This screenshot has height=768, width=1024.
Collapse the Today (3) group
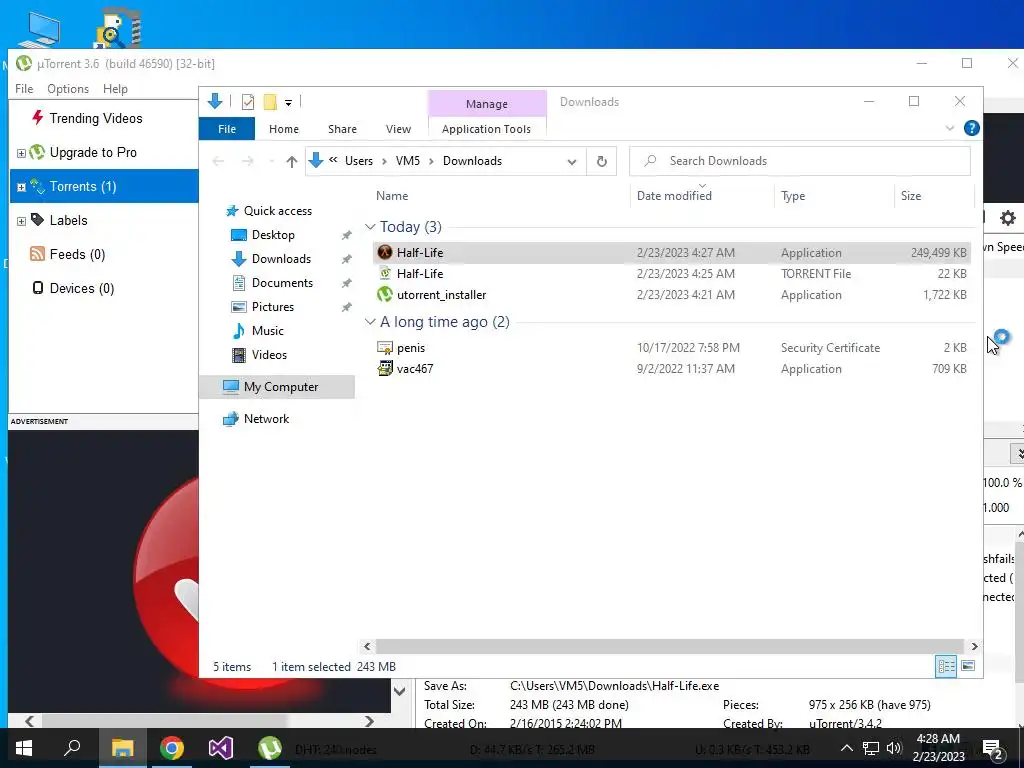click(370, 227)
